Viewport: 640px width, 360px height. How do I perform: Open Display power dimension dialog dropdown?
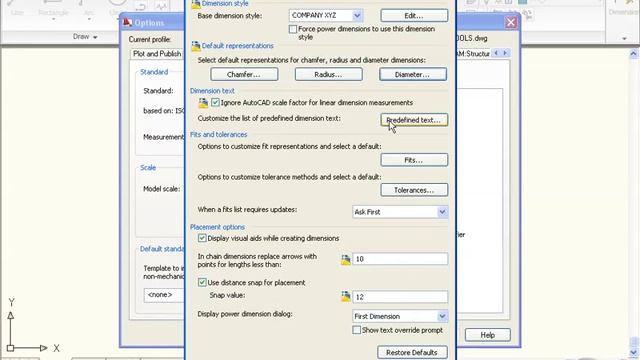(x=442, y=316)
